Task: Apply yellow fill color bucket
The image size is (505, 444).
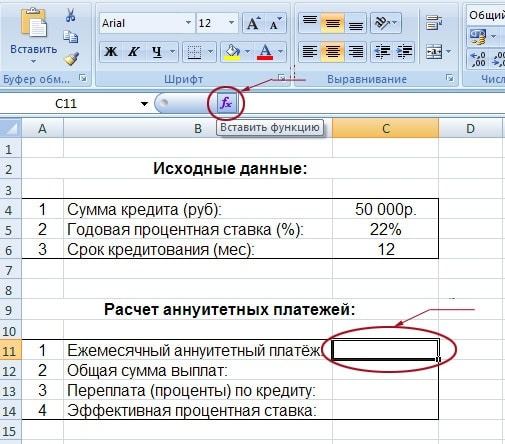Action: [x=233, y=52]
